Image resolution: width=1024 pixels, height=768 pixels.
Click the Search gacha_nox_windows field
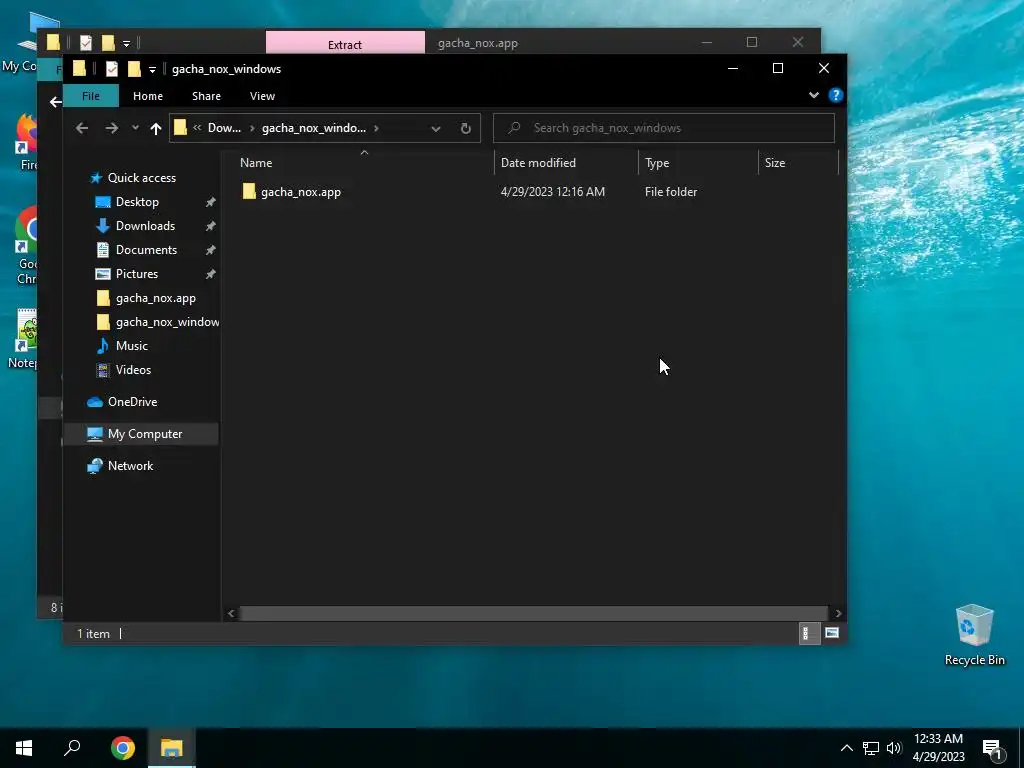point(664,128)
